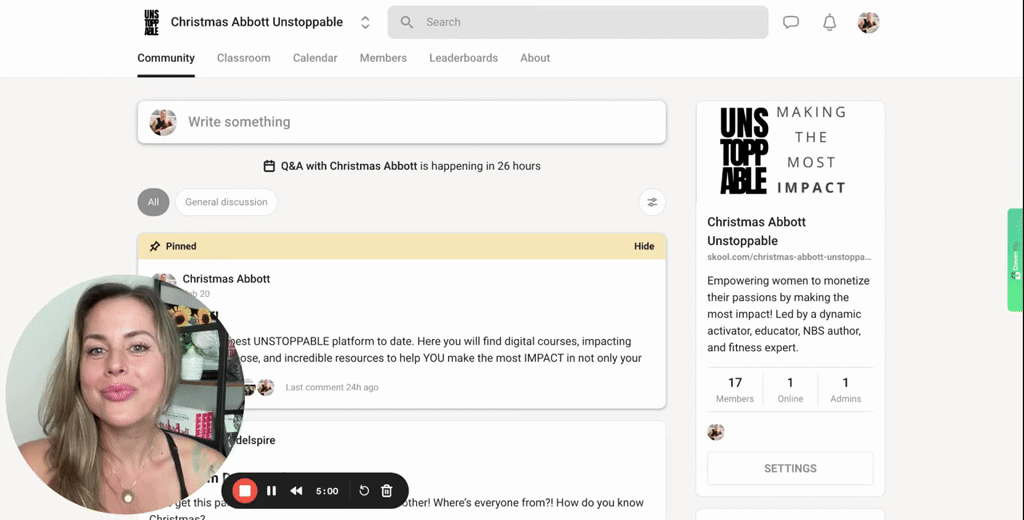Open Christmas Abbott's profile from pinned post

pyautogui.click(x=226, y=279)
